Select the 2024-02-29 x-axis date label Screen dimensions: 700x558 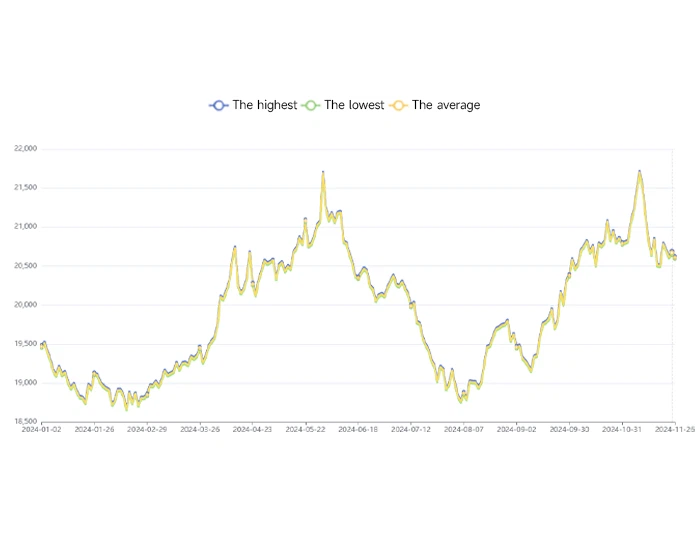pos(148,430)
